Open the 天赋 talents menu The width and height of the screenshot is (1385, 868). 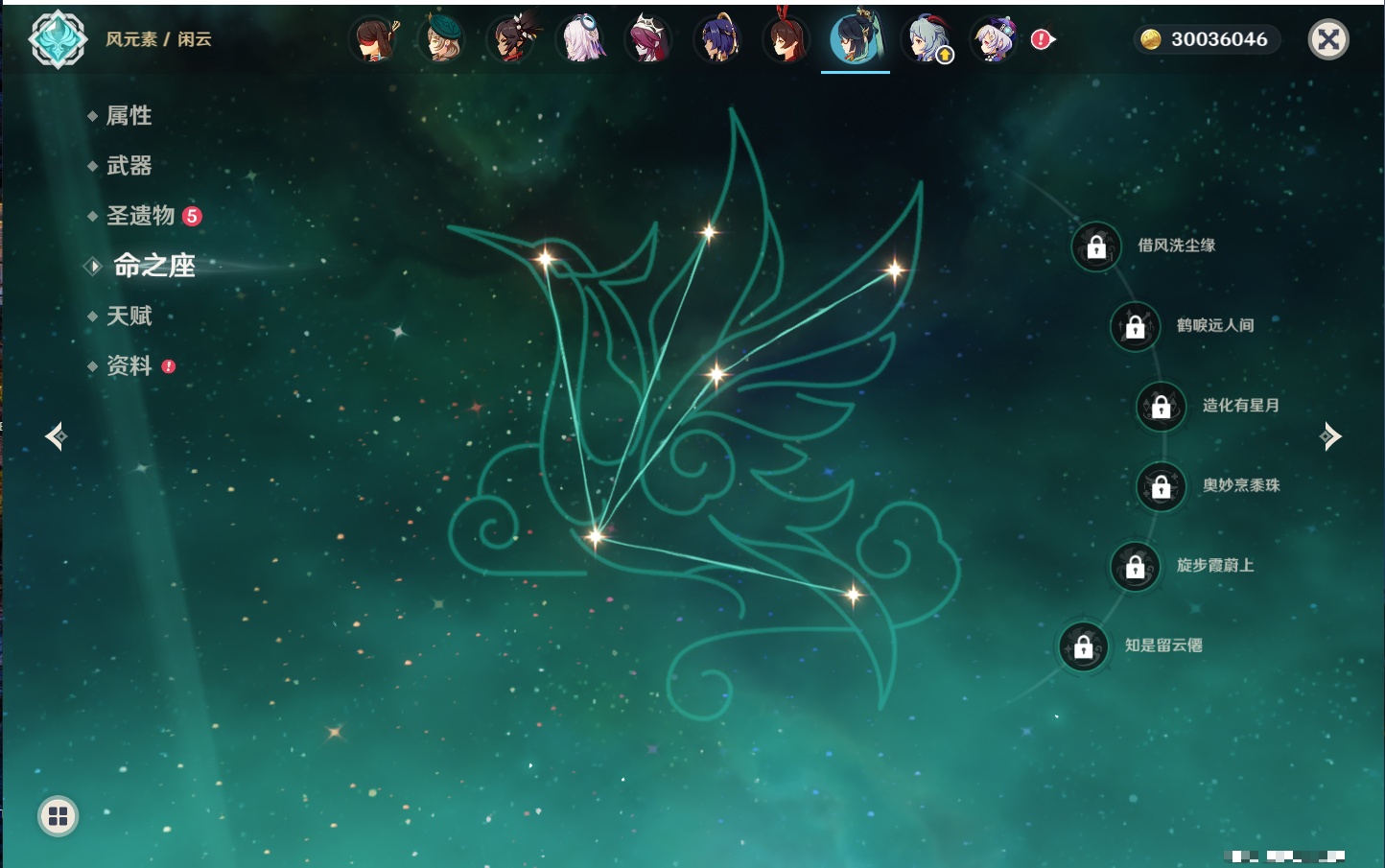[129, 316]
